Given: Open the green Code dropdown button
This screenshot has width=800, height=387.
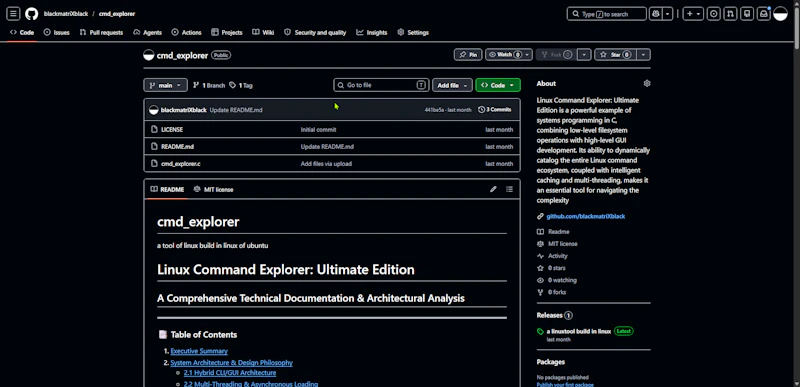Looking at the screenshot, I should (x=498, y=85).
